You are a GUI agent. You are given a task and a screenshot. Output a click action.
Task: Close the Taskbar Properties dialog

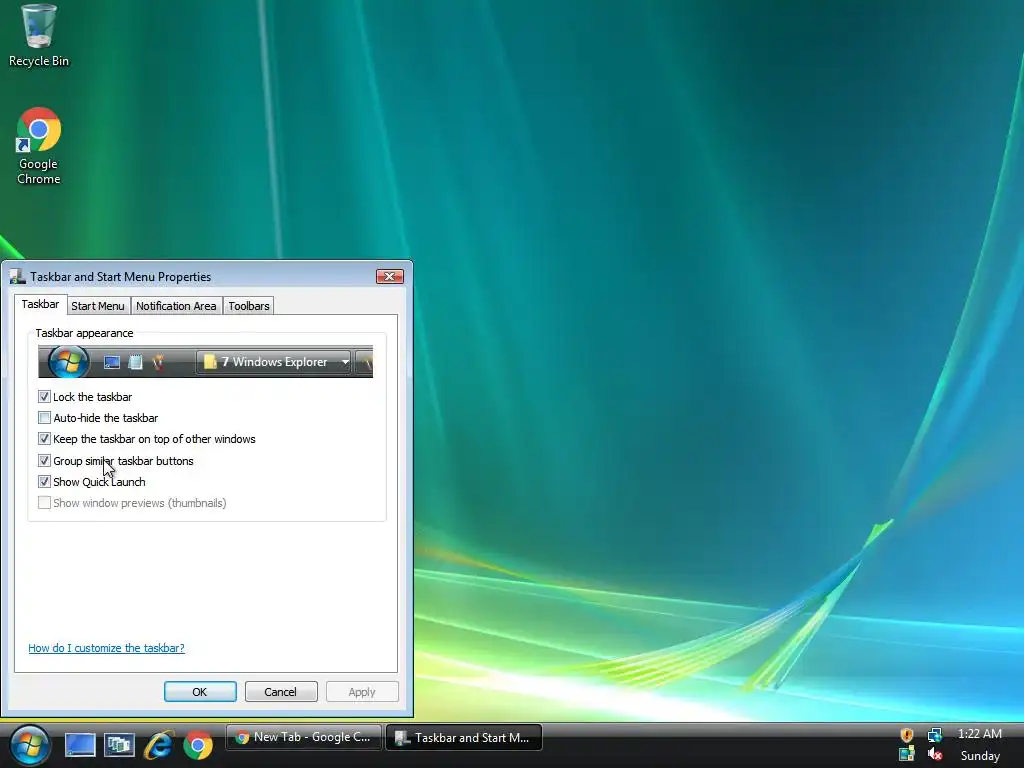point(390,276)
